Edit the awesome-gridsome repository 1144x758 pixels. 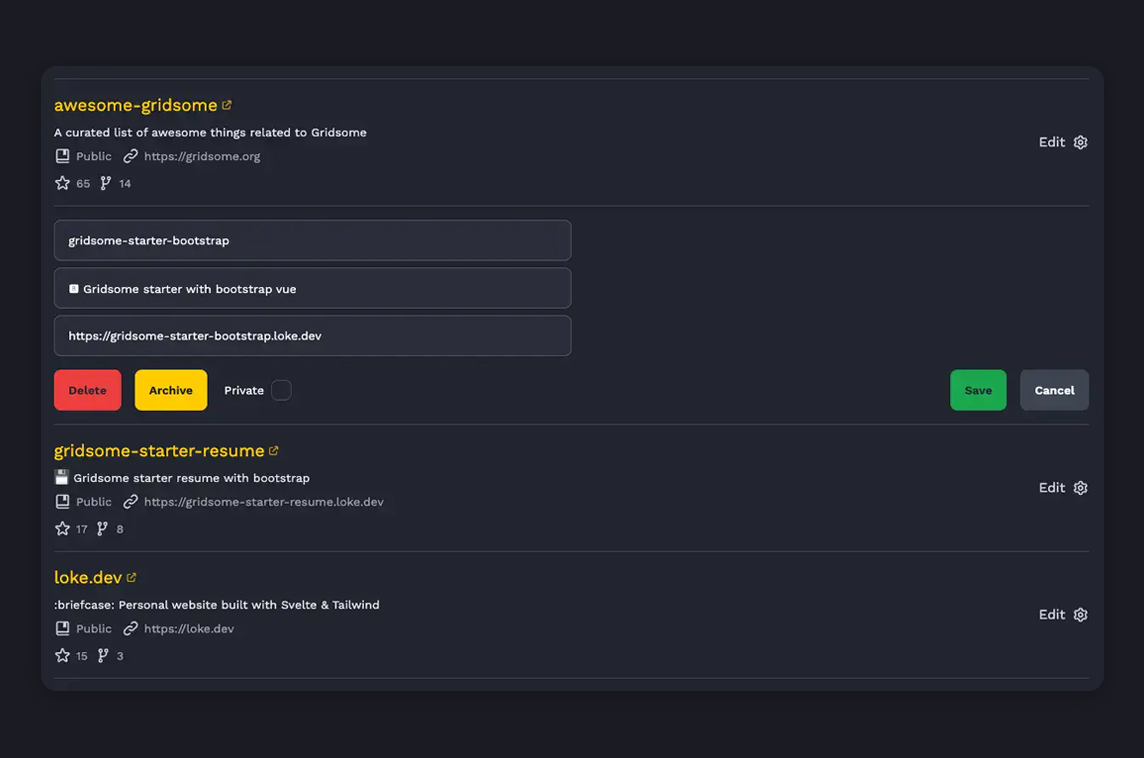(x=1052, y=142)
